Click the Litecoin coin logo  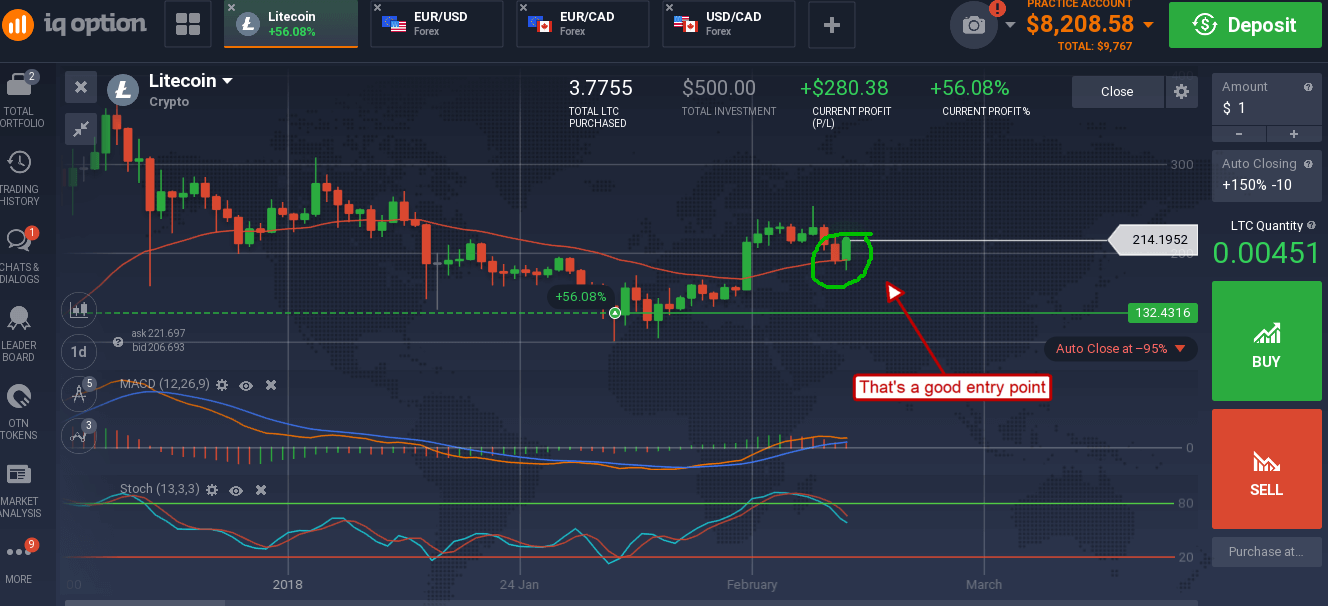pos(123,90)
